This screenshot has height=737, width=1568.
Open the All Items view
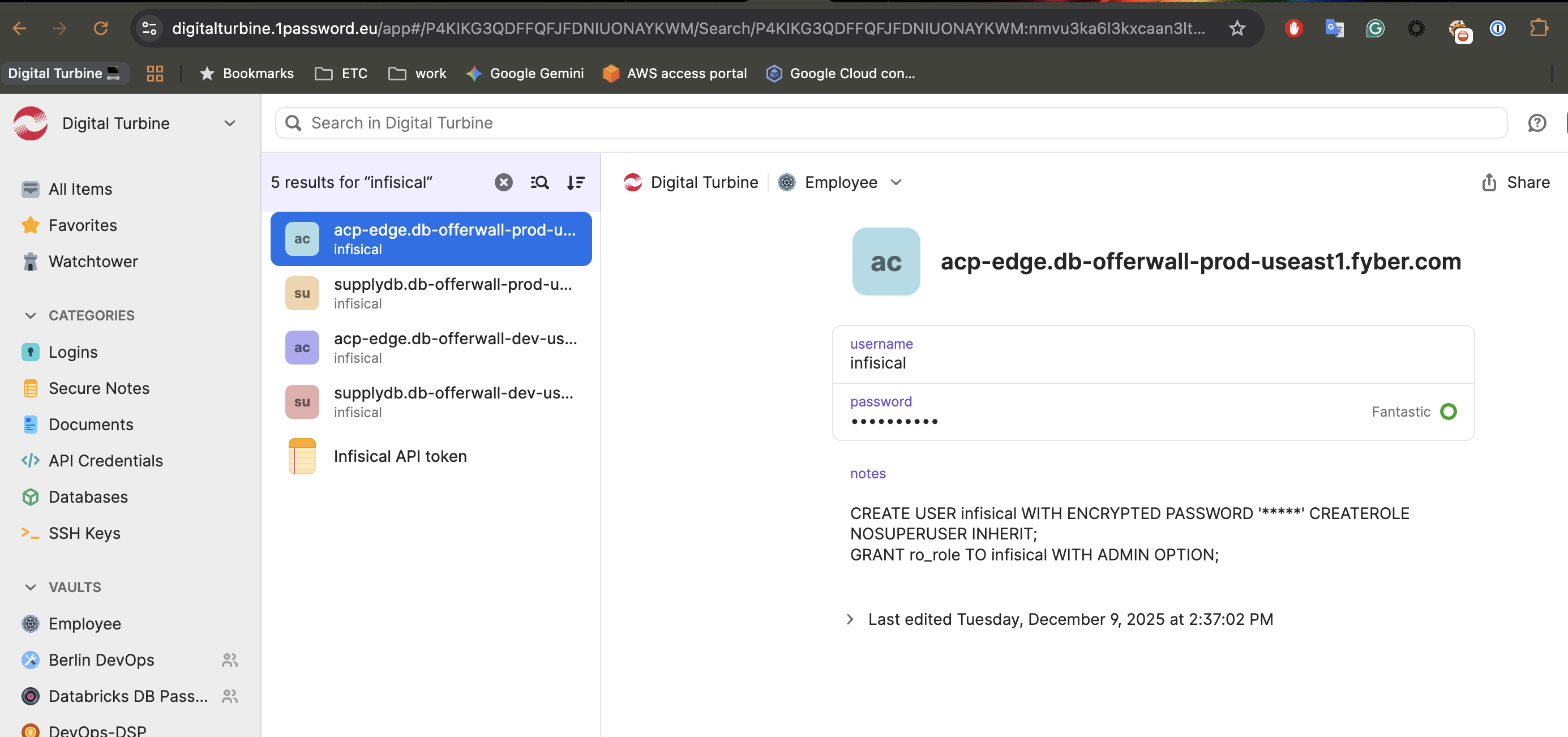(80, 188)
